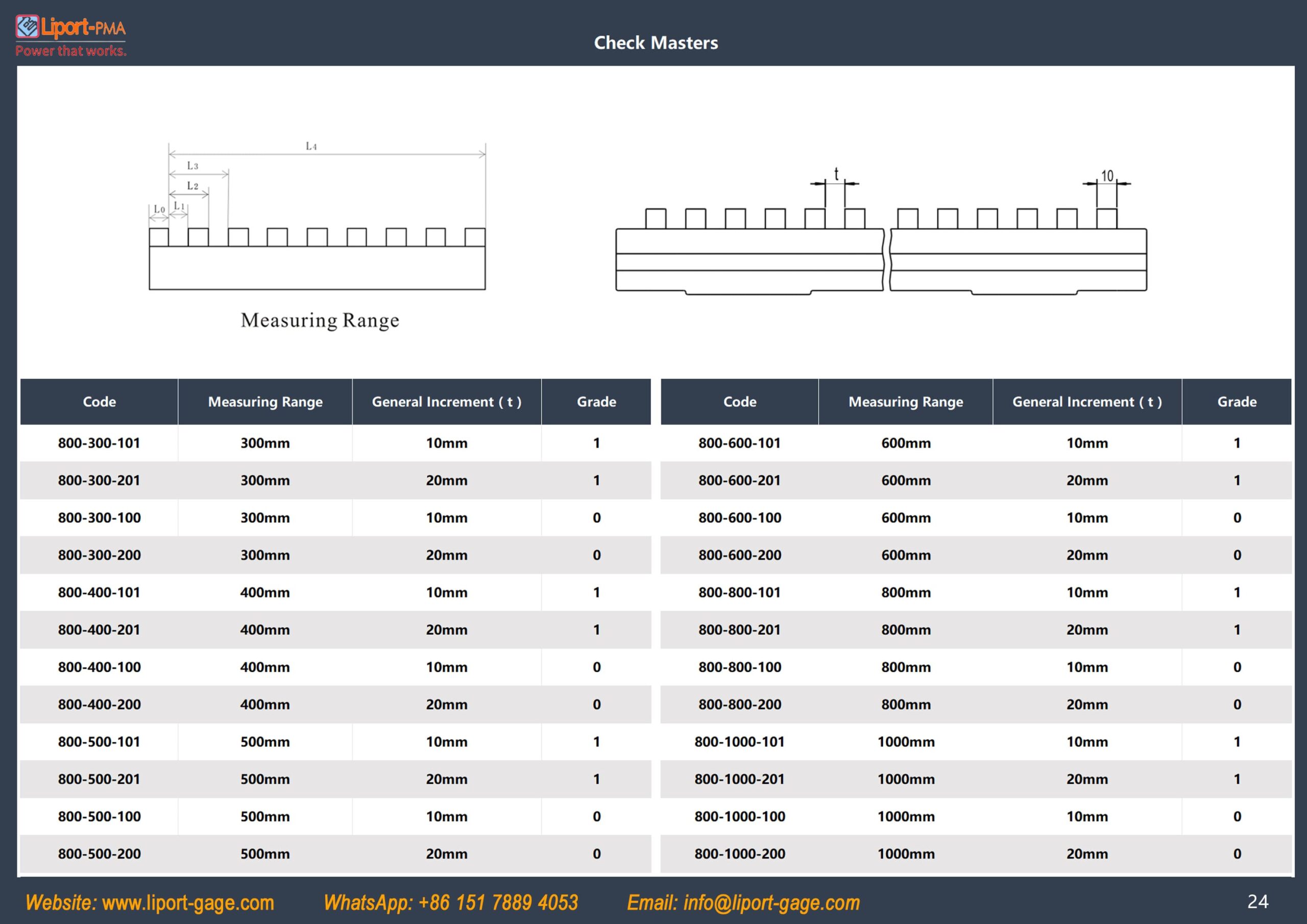Click the right table Grade column header
Viewport: 1307px width, 924px height.
pyautogui.click(x=1237, y=402)
